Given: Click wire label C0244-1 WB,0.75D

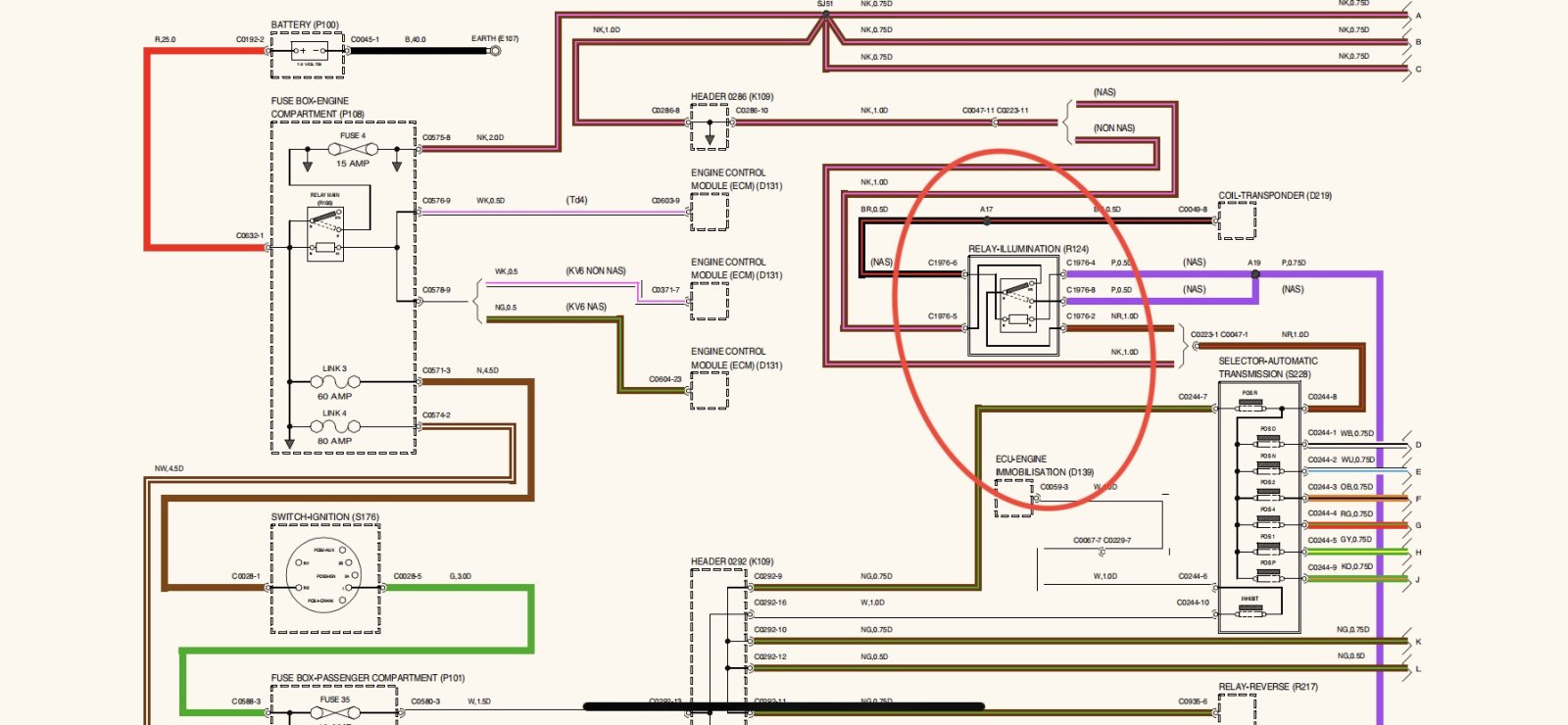Looking at the screenshot, I should 1341,433.
